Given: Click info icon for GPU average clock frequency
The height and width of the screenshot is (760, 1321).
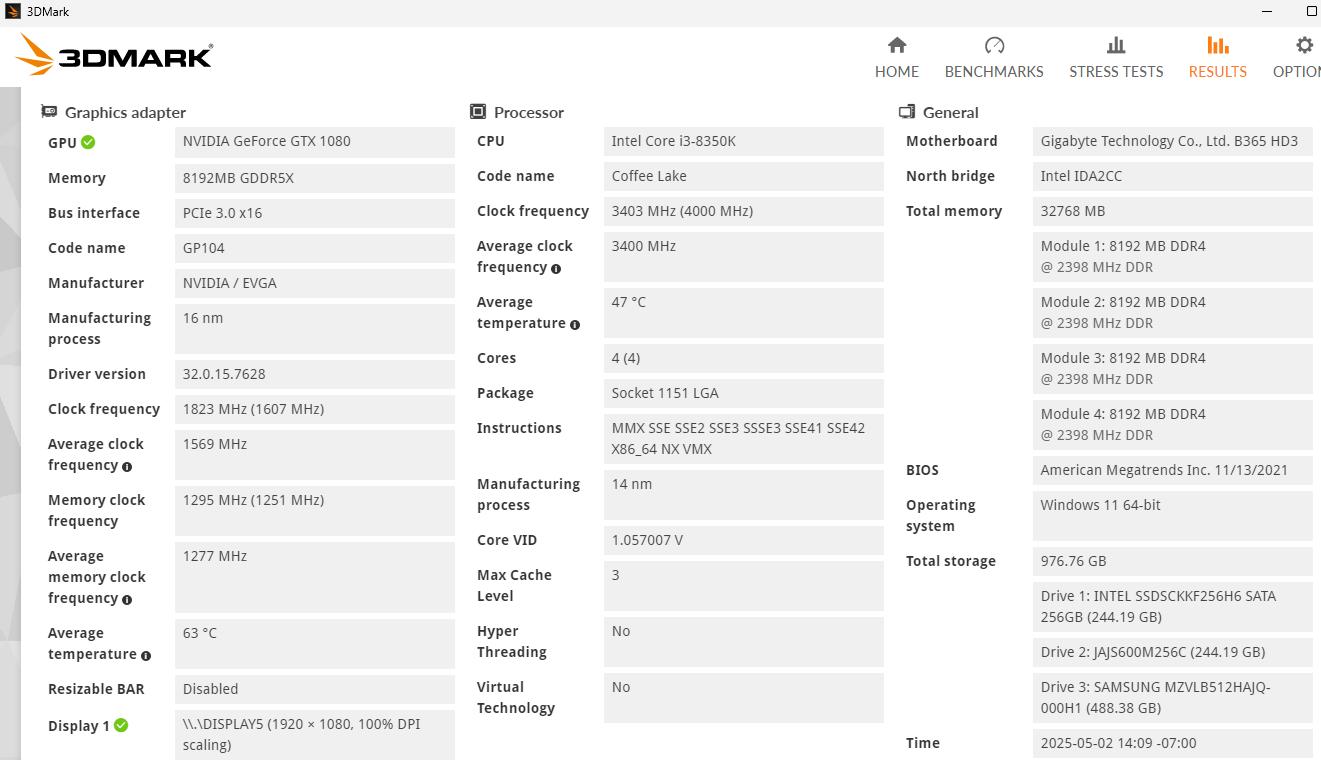Looking at the screenshot, I should (x=127, y=467).
